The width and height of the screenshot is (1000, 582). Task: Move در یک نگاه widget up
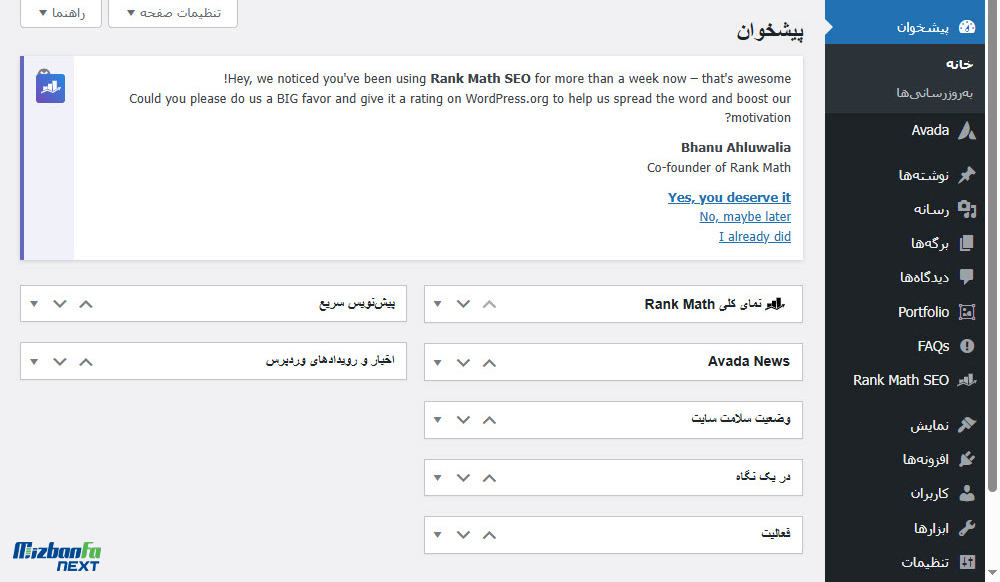point(489,477)
